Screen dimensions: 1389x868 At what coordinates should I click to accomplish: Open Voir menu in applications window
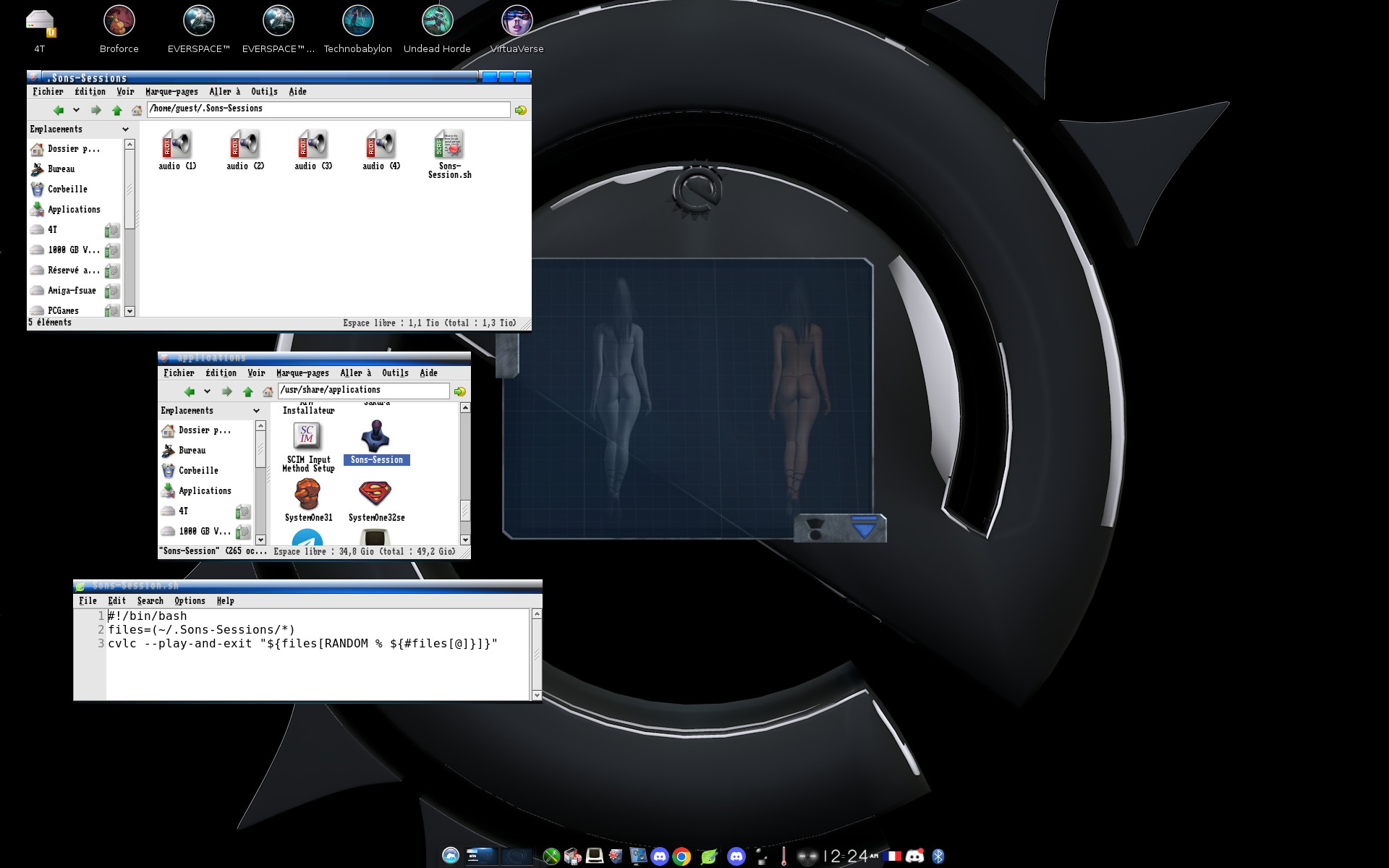point(256,373)
